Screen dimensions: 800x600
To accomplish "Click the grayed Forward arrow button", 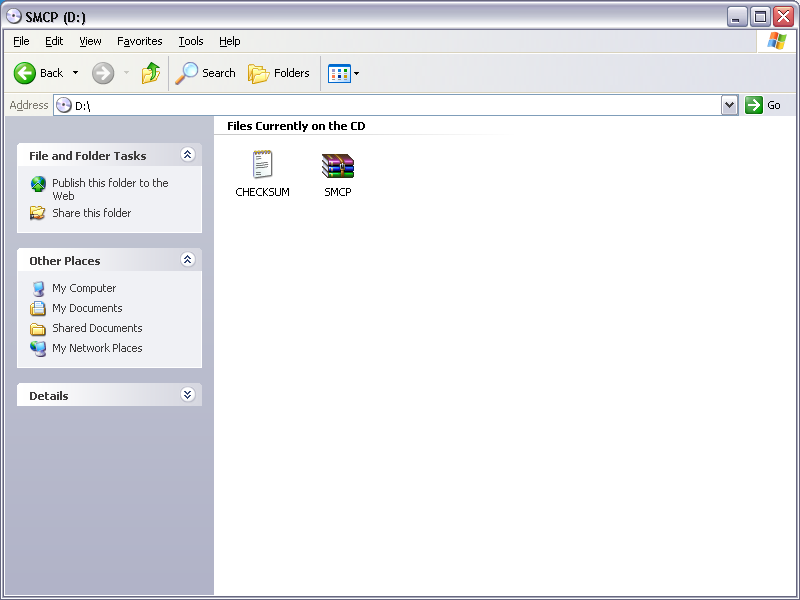I will click(103, 73).
